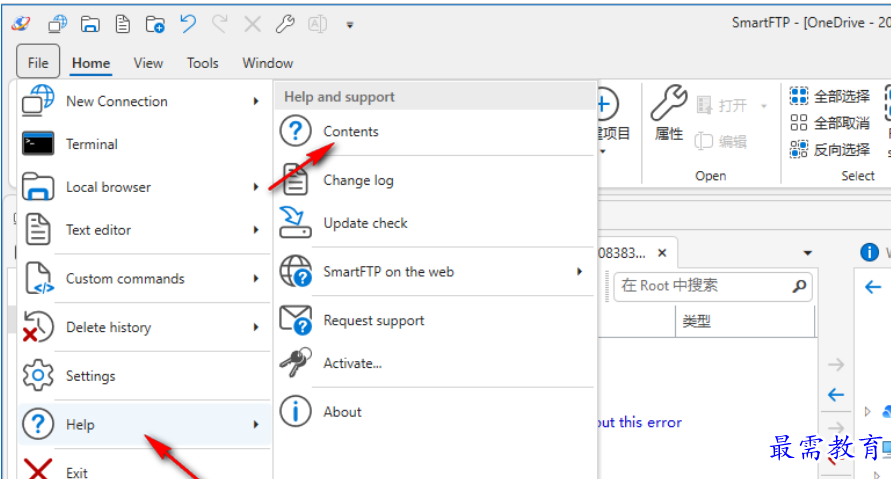Image resolution: width=891 pixels, height=479 pixels.
Task: Select Text editor menu entry
Action: 144,230
